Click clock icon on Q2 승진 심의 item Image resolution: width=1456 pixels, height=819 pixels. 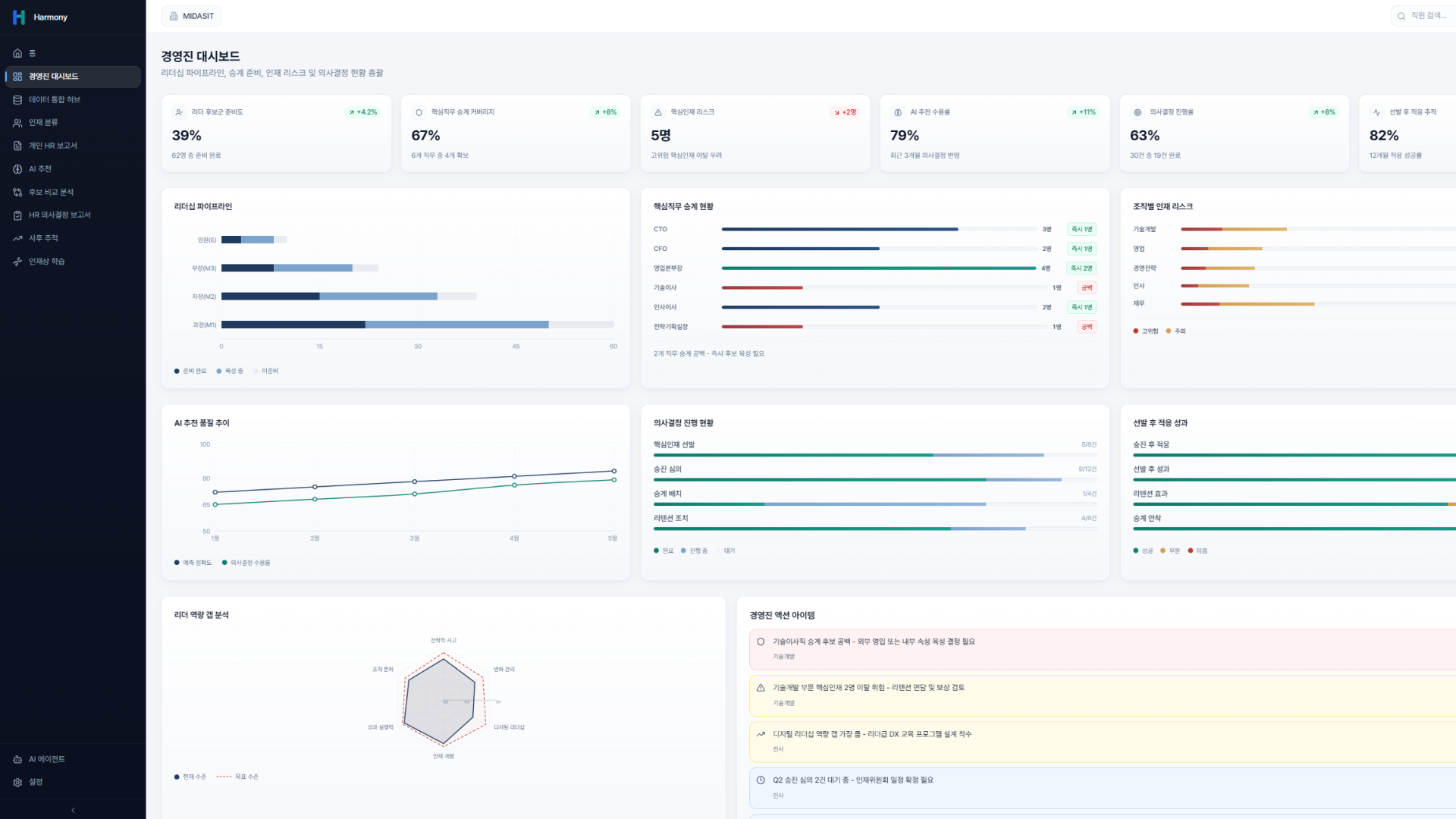pyautogui.click(x=761, y=780)
